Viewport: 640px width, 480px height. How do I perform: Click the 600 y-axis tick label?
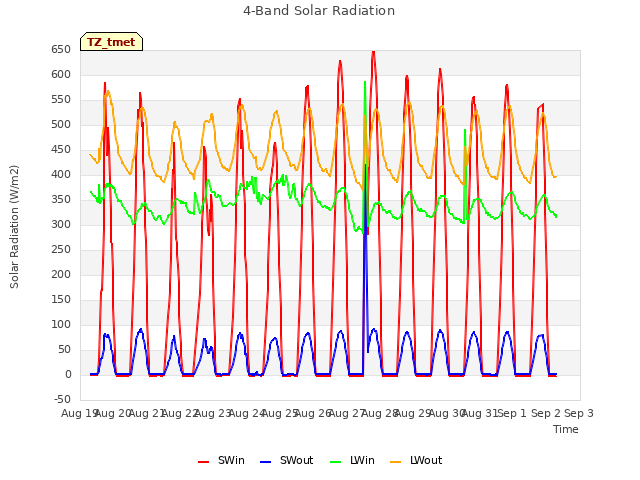point(61,74)
